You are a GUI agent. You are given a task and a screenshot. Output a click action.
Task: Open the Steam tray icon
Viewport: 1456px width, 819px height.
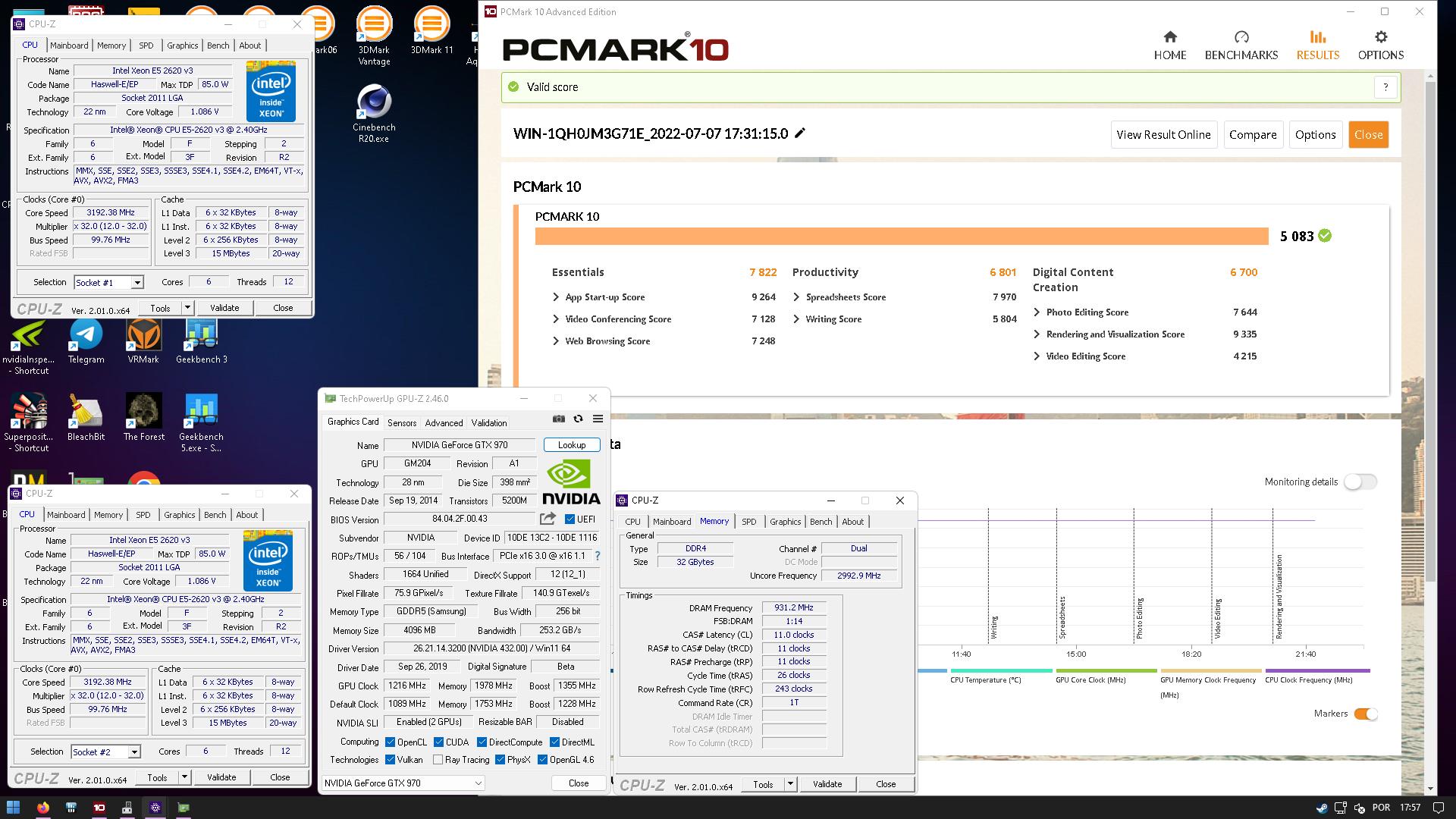pos(1321,808)
